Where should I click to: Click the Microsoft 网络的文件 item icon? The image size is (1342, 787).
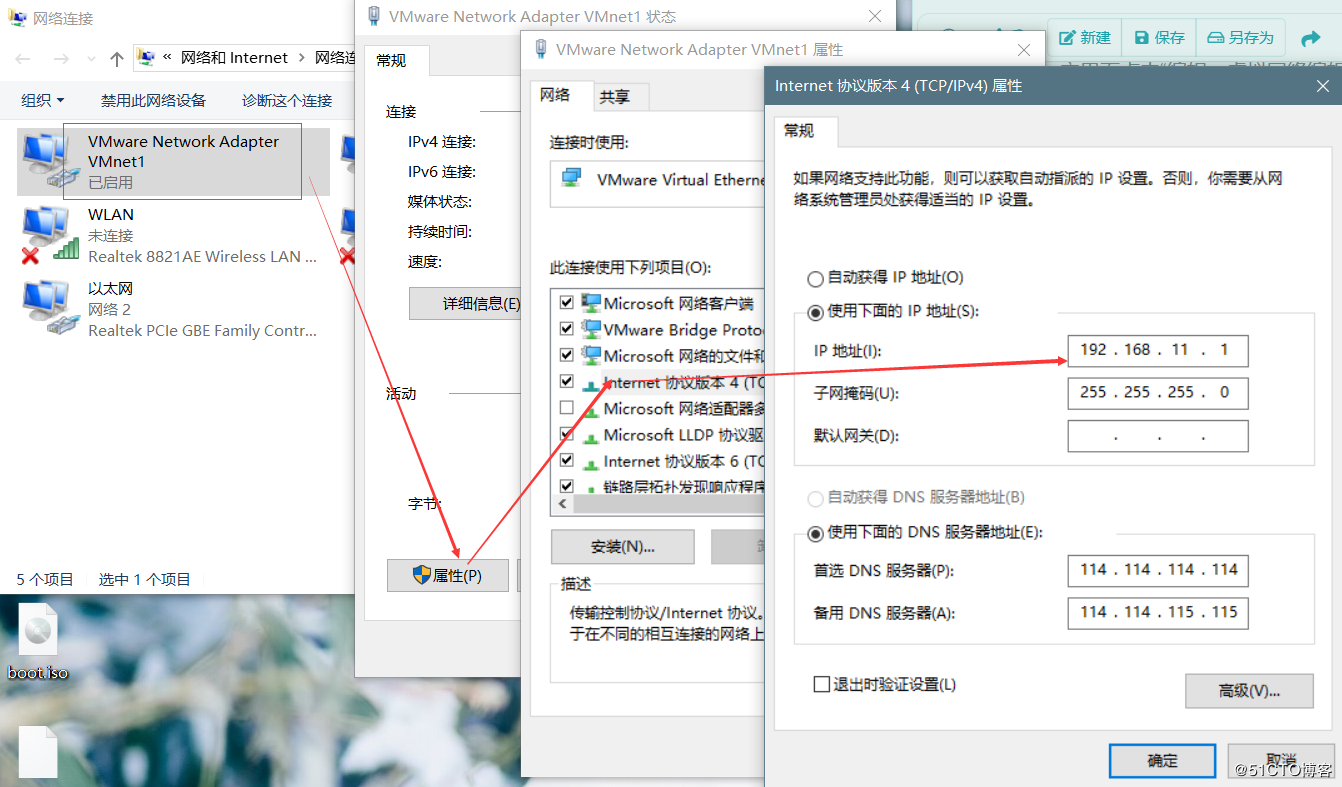click(591, 355)
